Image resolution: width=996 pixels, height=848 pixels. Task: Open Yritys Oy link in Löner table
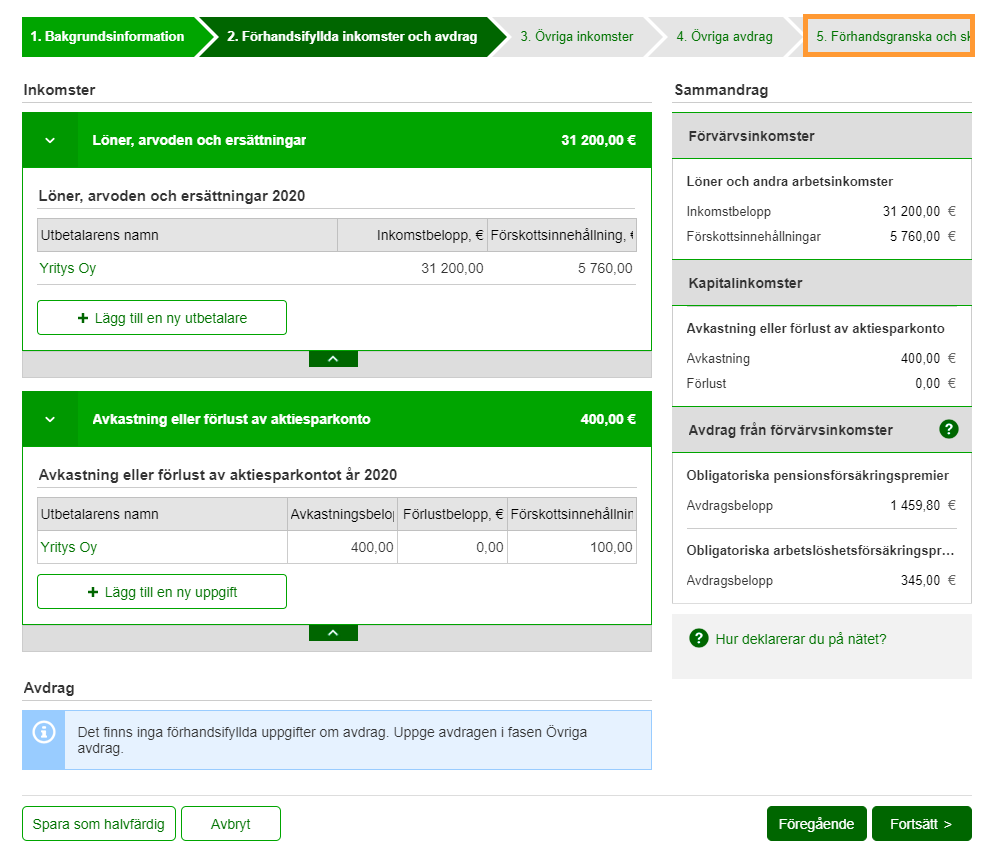pyautogui.click(x=68, y=268)
